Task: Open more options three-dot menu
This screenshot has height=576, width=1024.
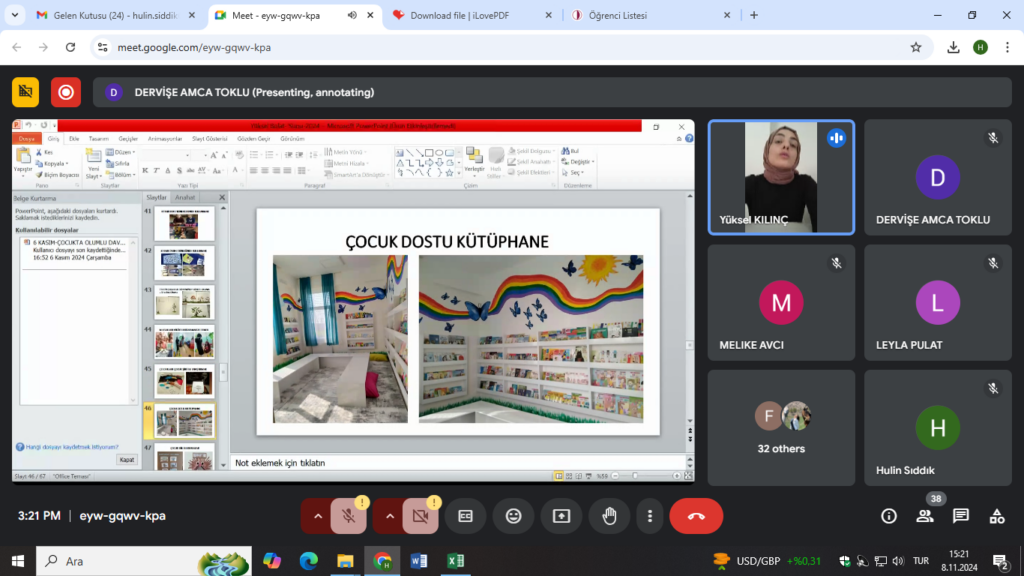Action: (x=650, y=516)
